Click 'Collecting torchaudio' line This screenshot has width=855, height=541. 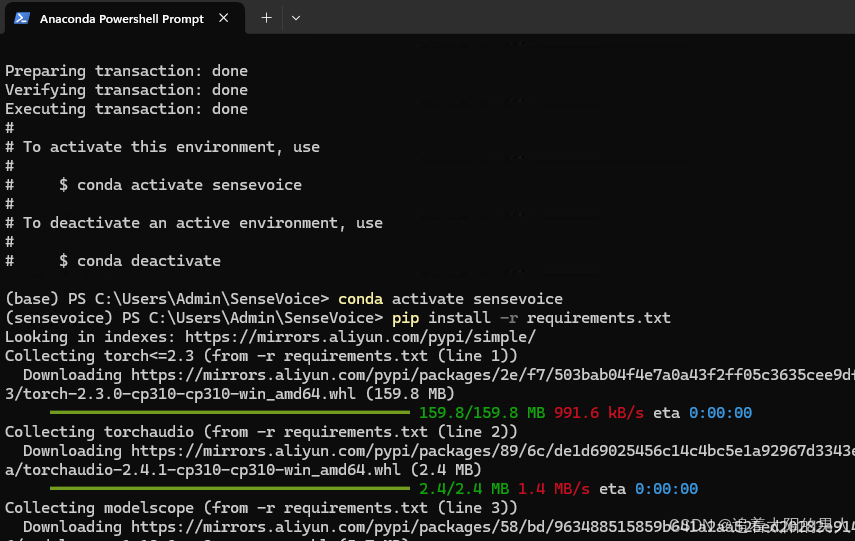(x=261, y=432)
